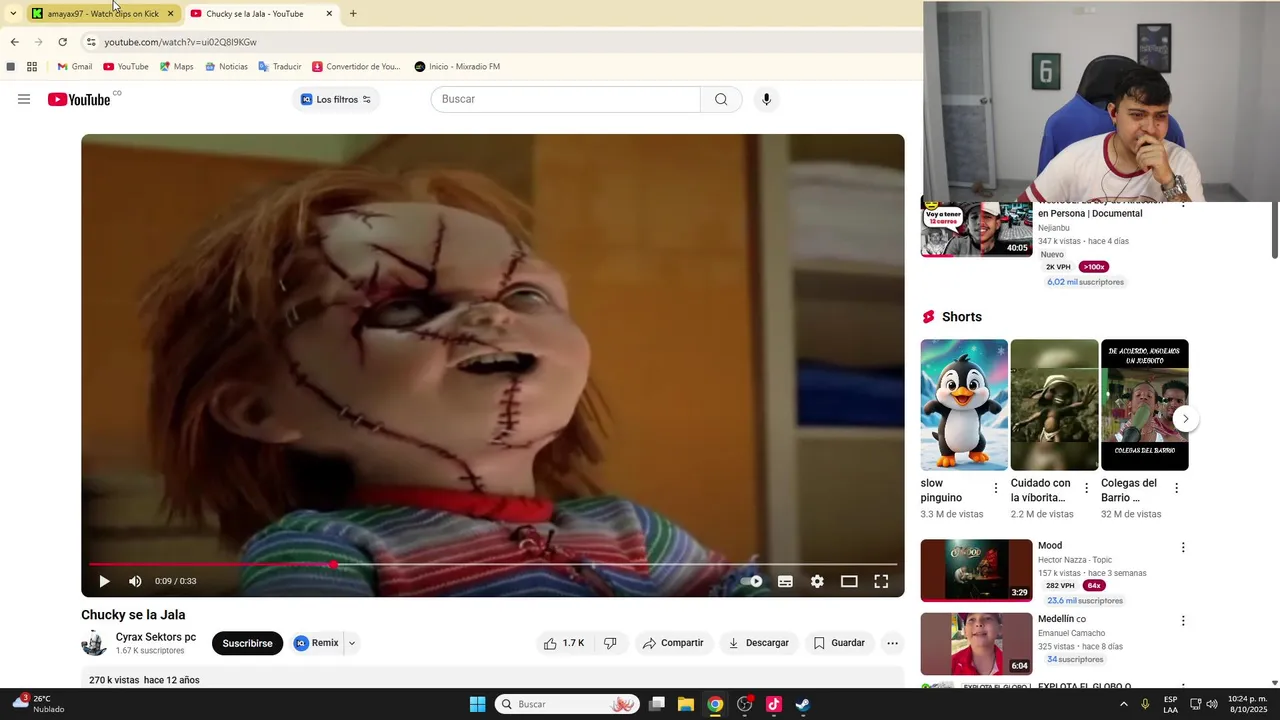Seek using the red video progress bar
Image resolution: width=1280 pixels, height=720 pixels.
click(x=493, y=564)
